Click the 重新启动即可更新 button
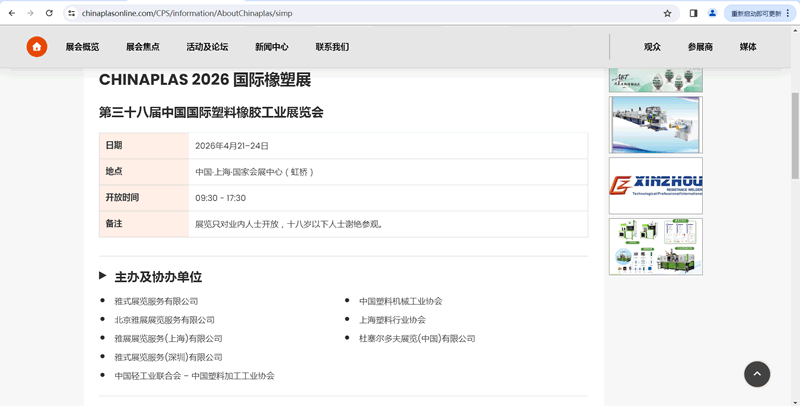 [755, 13]
